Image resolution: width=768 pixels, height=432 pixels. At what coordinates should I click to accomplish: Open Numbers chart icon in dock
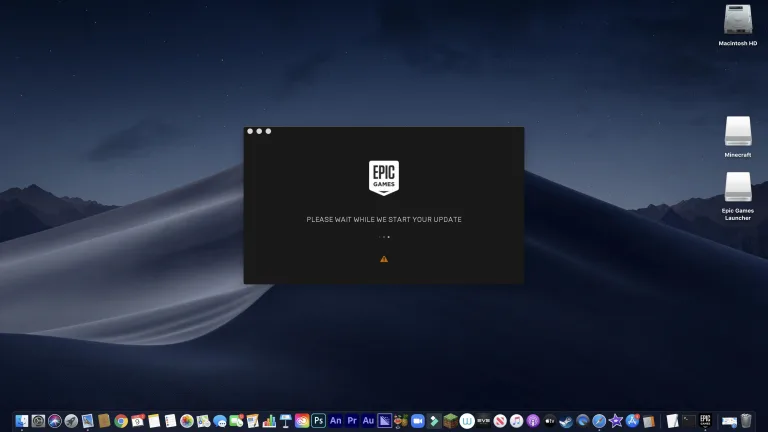coord(269,421)
